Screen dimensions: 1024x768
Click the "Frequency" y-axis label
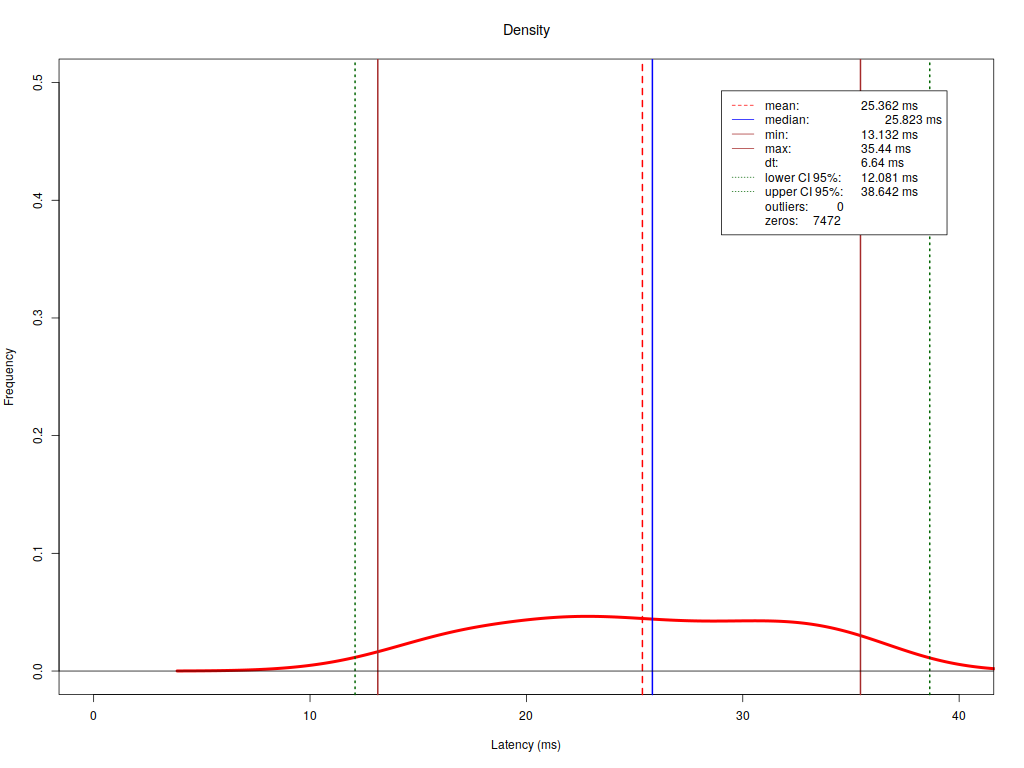9,377
